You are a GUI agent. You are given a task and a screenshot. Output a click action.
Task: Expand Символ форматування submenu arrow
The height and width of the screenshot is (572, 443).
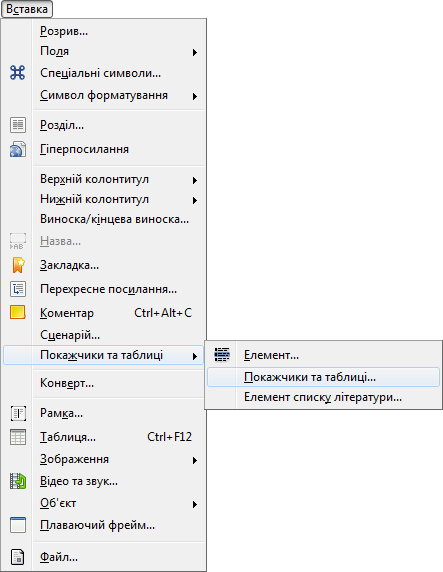point(195,96)
